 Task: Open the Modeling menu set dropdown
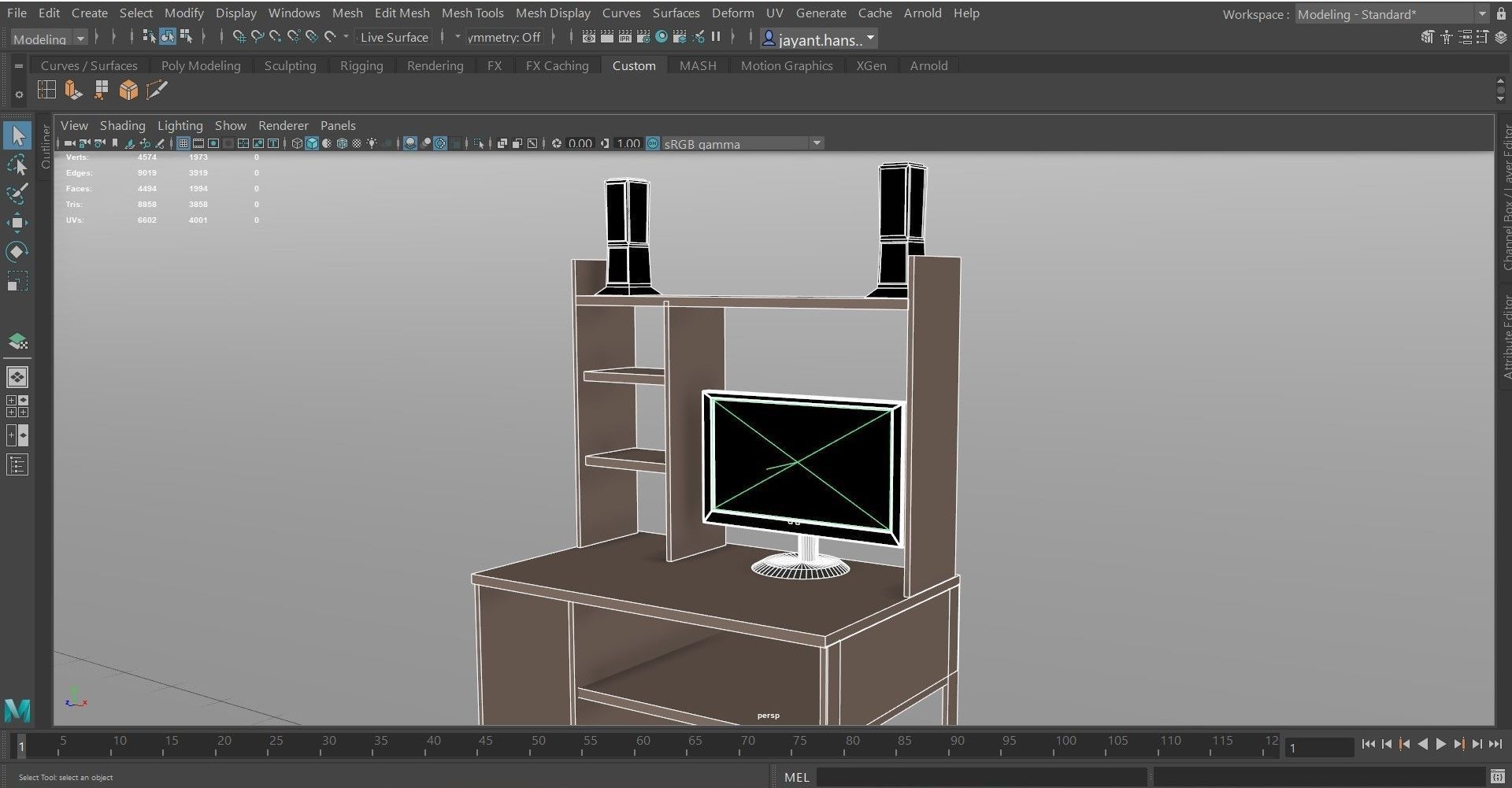pos(48,38)
